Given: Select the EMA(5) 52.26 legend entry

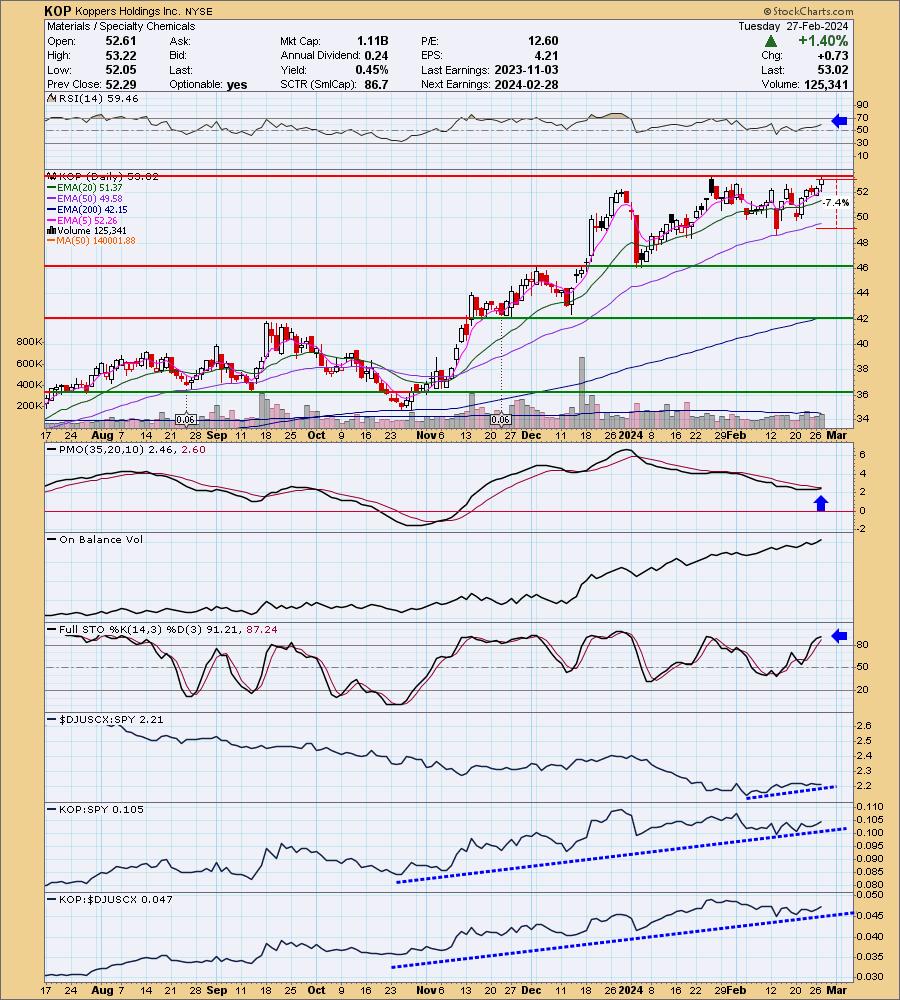Looking at the screenshot, I should click(x=82, y=220).
